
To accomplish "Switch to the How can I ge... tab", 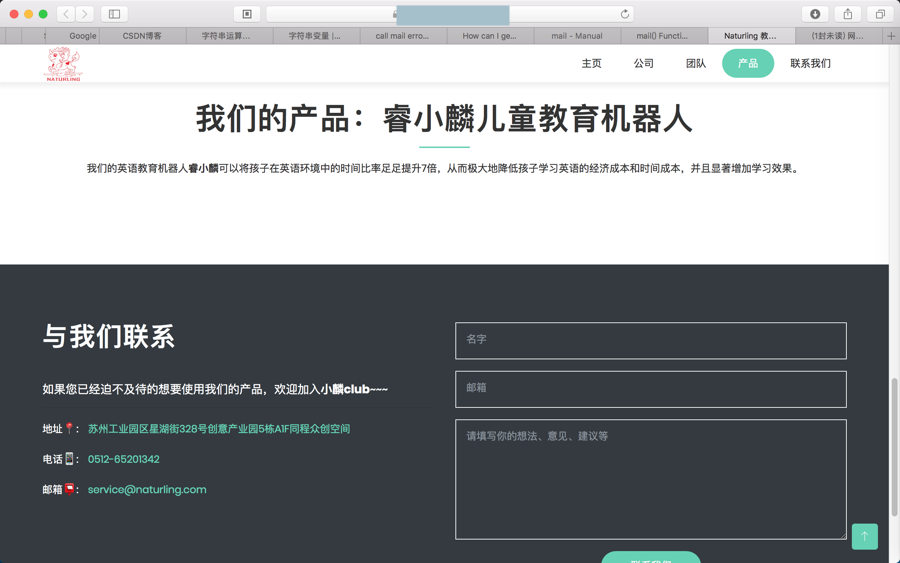I will click(x=490, y=36).
